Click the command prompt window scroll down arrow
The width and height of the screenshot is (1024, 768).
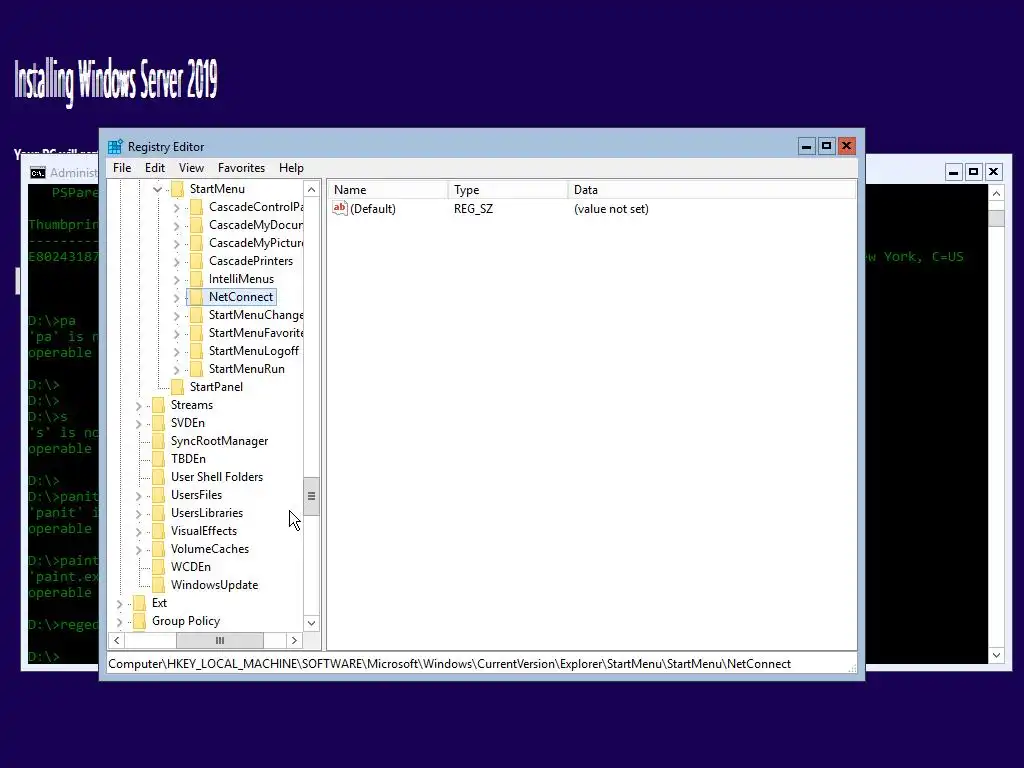(996, 655)
